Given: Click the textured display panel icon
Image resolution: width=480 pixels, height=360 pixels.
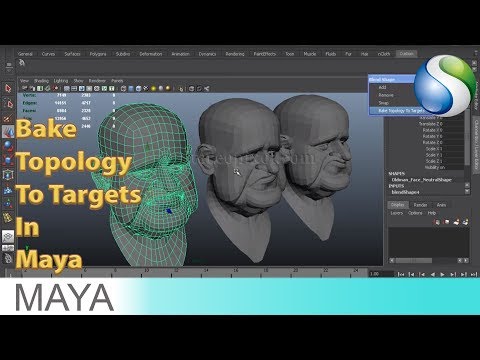Looking at the screenshot, I should tap(146, 88).
